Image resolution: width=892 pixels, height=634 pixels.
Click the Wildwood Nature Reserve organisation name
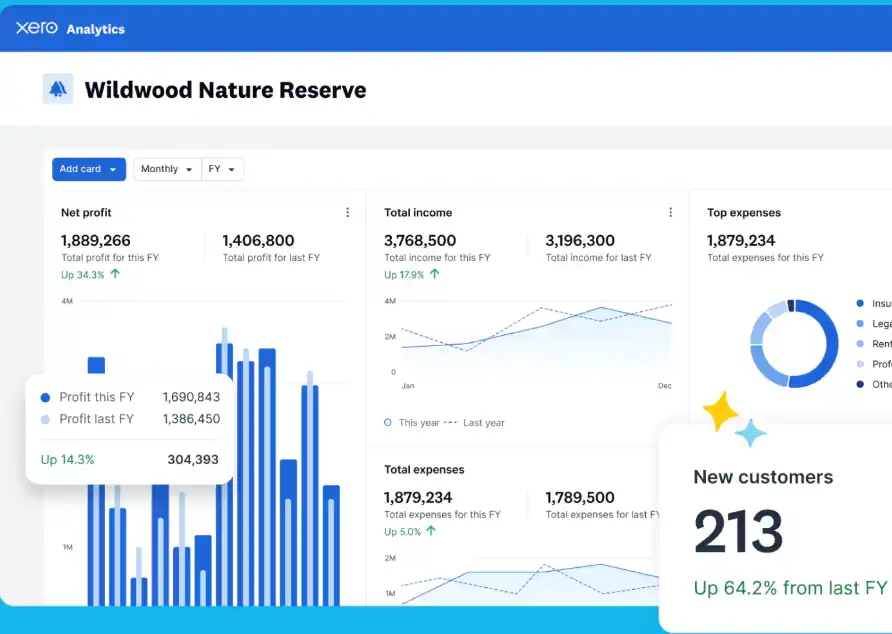coord(225,90)
